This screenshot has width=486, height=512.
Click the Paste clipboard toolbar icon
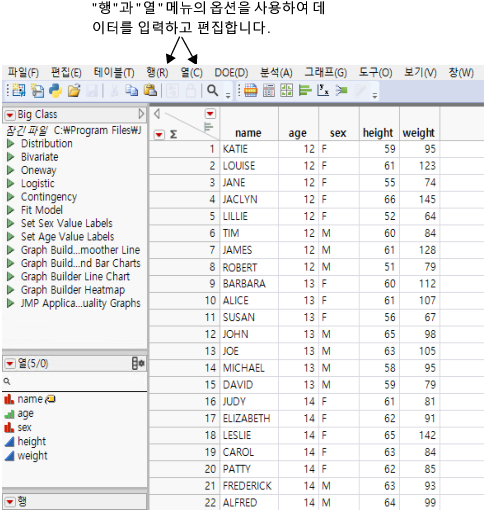point(150,90)
